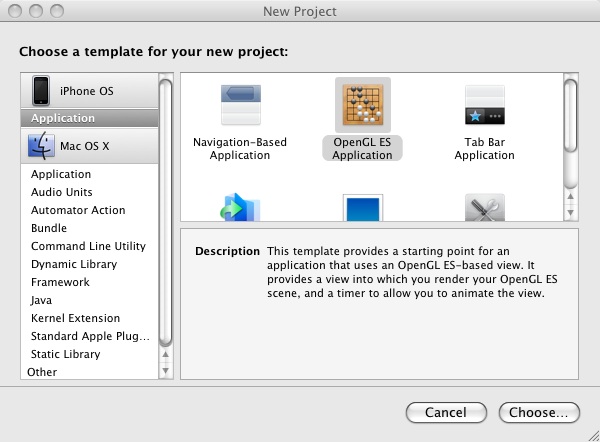Click the category list scroll up arrow
Image resolution: width=600 pixels, height=442 pixels.
pyautogui.click(x=166, y=354)
